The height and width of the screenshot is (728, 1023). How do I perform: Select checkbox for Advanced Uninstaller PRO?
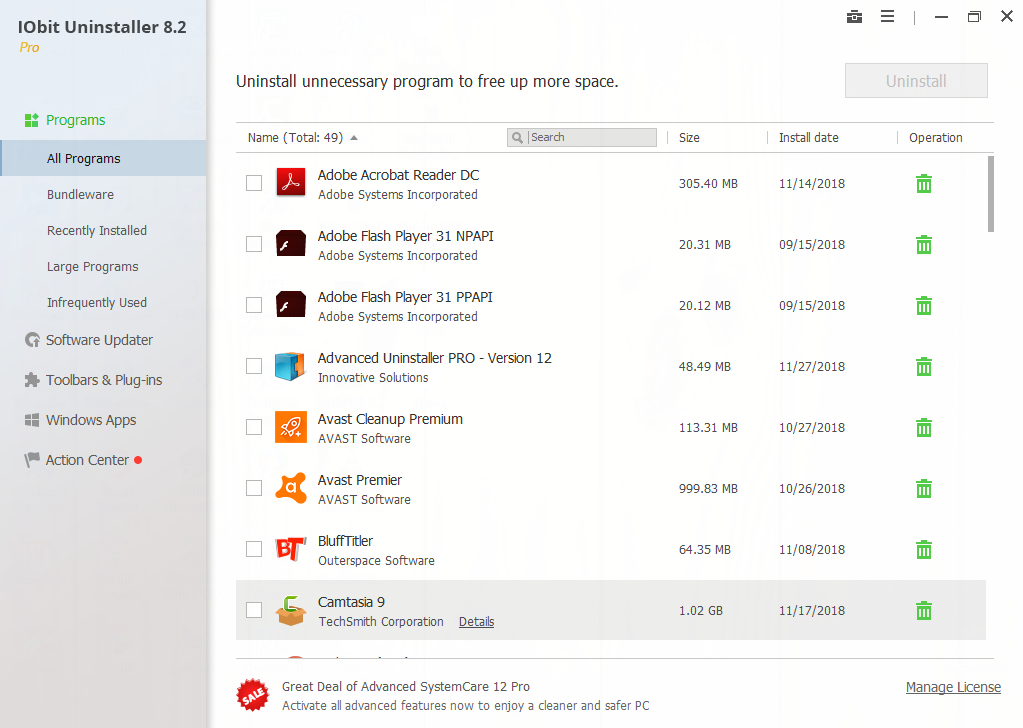254,366
